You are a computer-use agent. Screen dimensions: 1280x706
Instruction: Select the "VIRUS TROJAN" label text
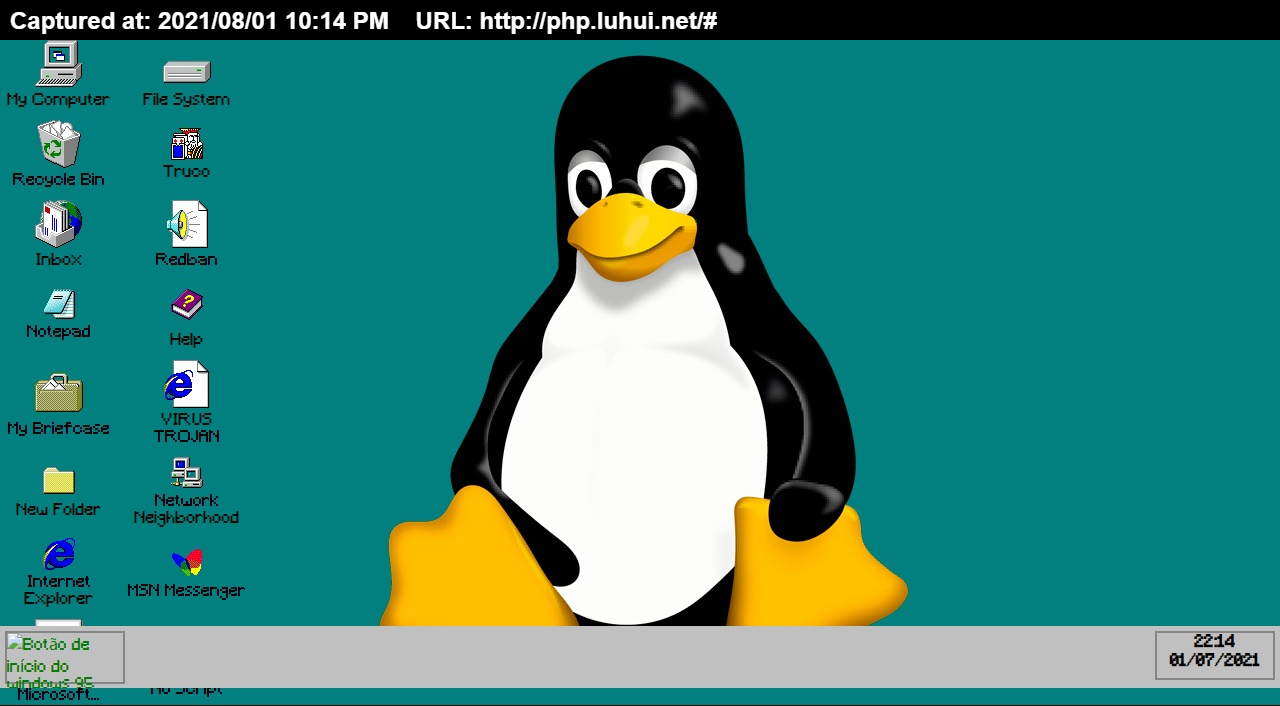[x=186, y=427]
